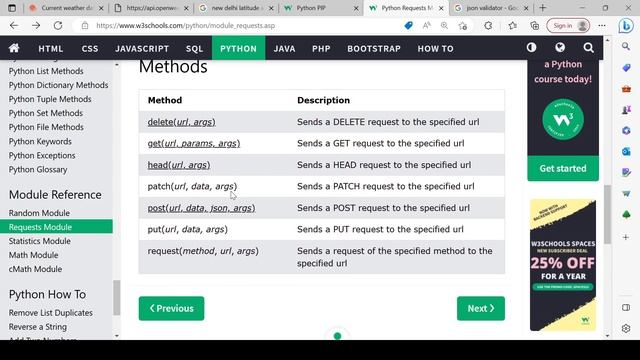Open Python List Methods sidebar link
This screenshot has width=640, height=360.
point(46,71)
